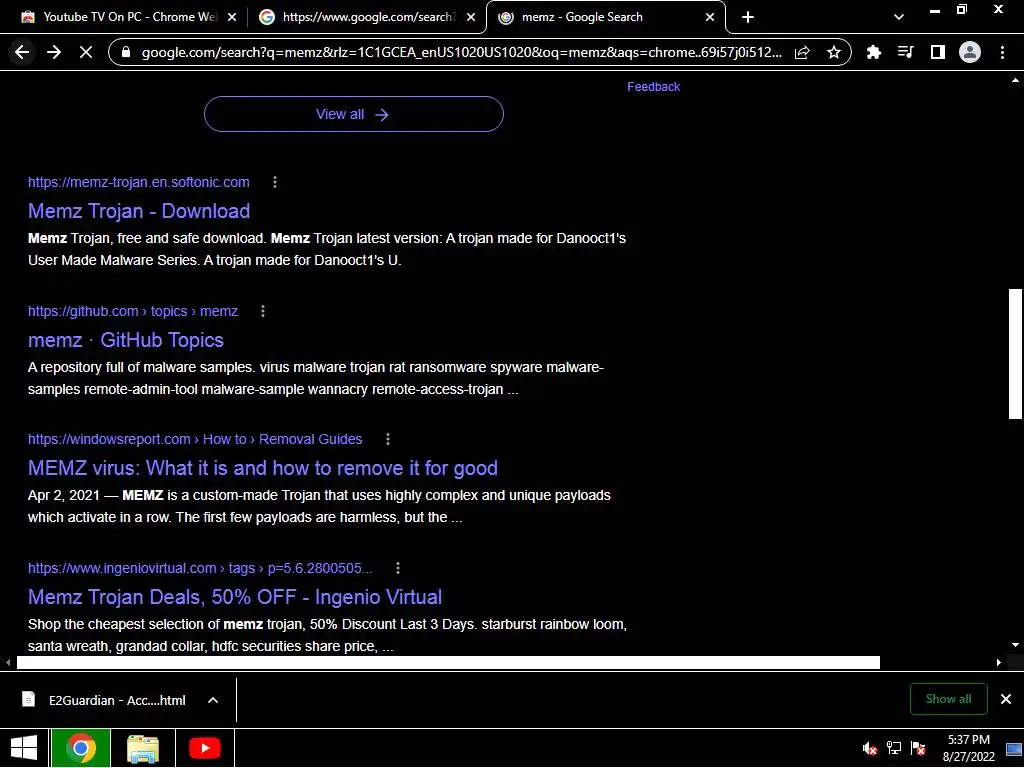Close the downloads bar
Screen dimensions: 1024x768
tap(1006, 699)
